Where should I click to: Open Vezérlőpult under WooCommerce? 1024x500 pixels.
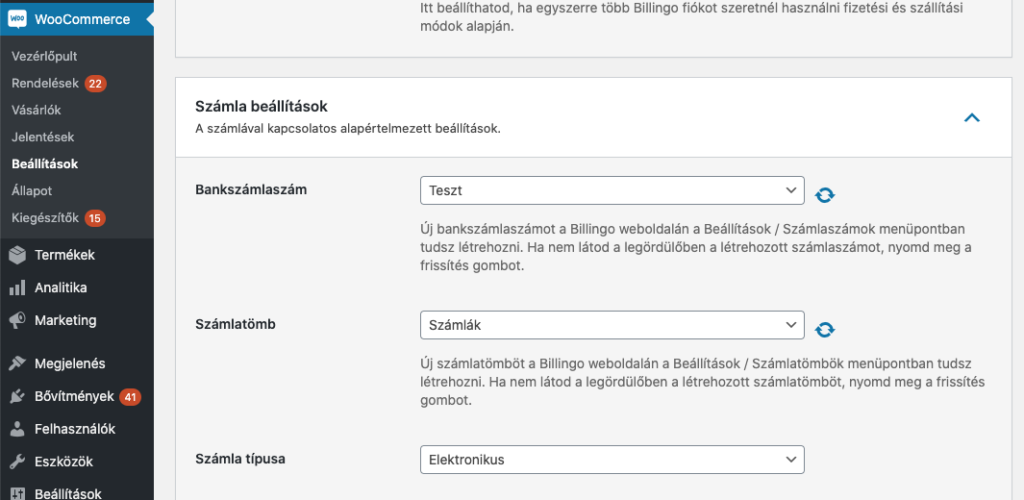44,57
